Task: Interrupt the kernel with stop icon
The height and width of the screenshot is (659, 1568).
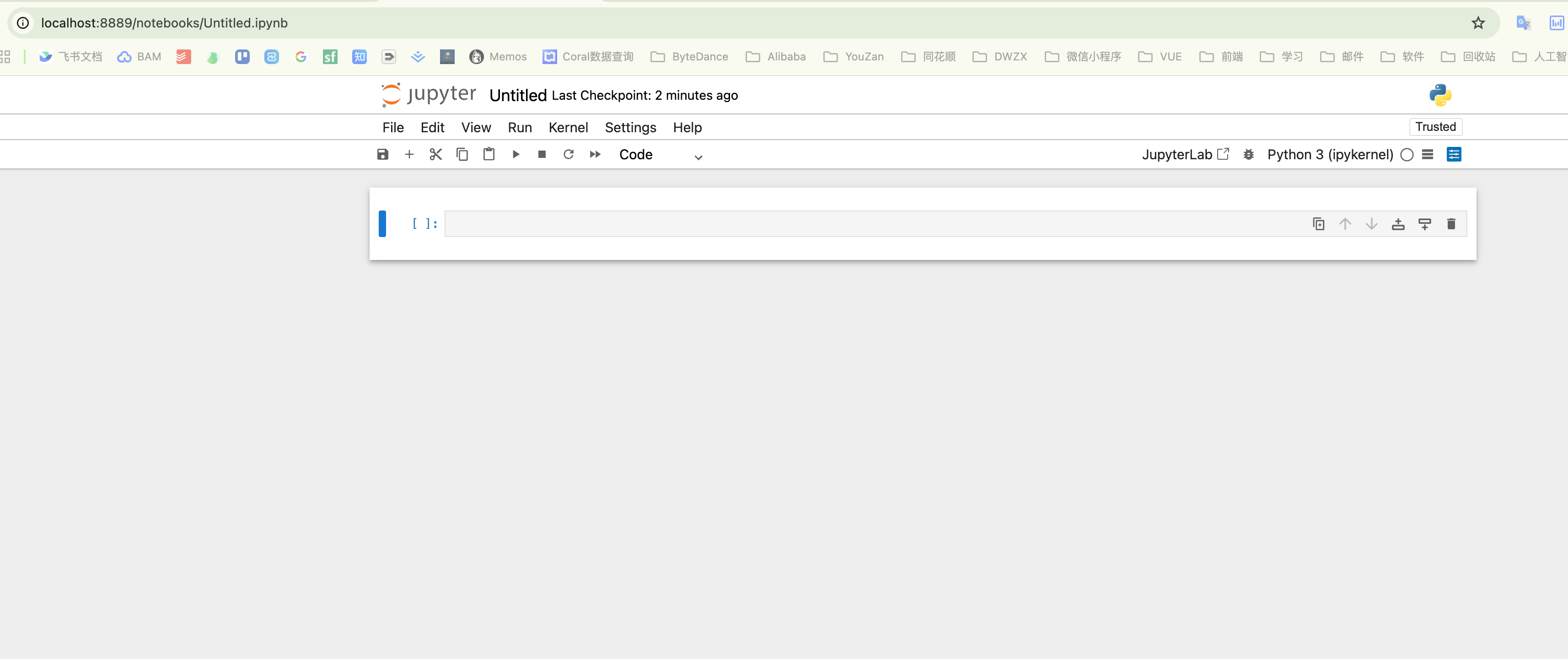Action: coord(542,155)
